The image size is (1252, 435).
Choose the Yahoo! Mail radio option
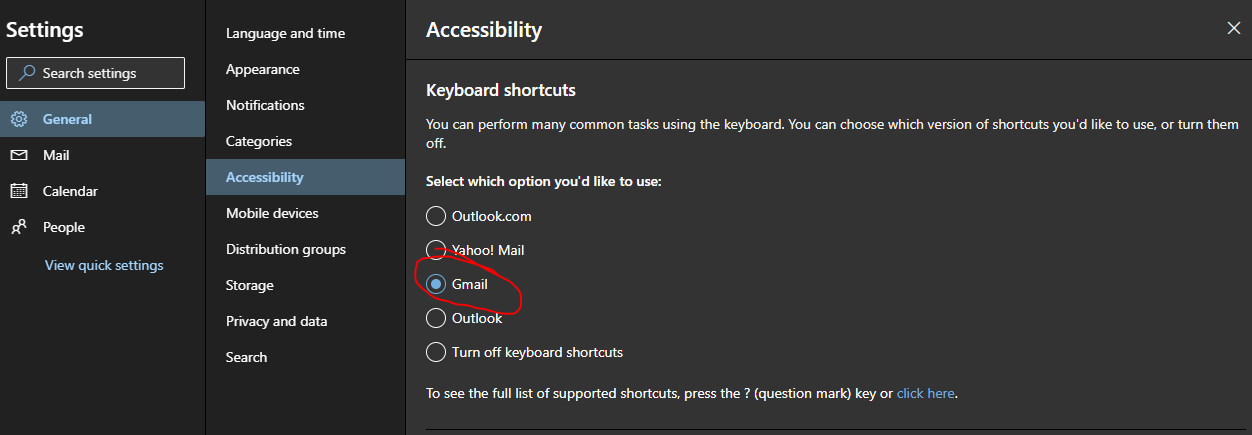coord(436,250)
